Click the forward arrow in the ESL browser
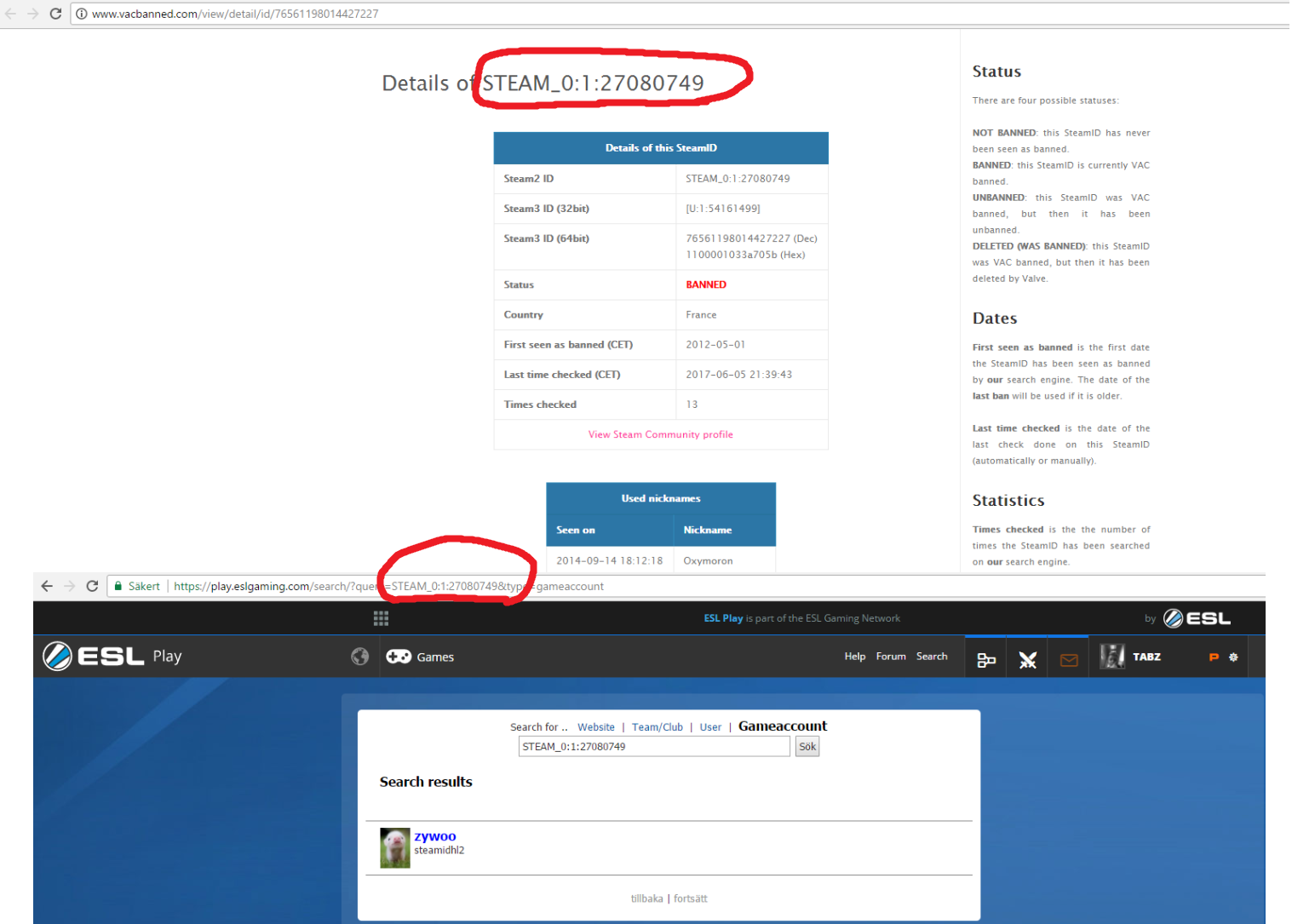Screen dimensions: 1315x924 click(70, 586)
